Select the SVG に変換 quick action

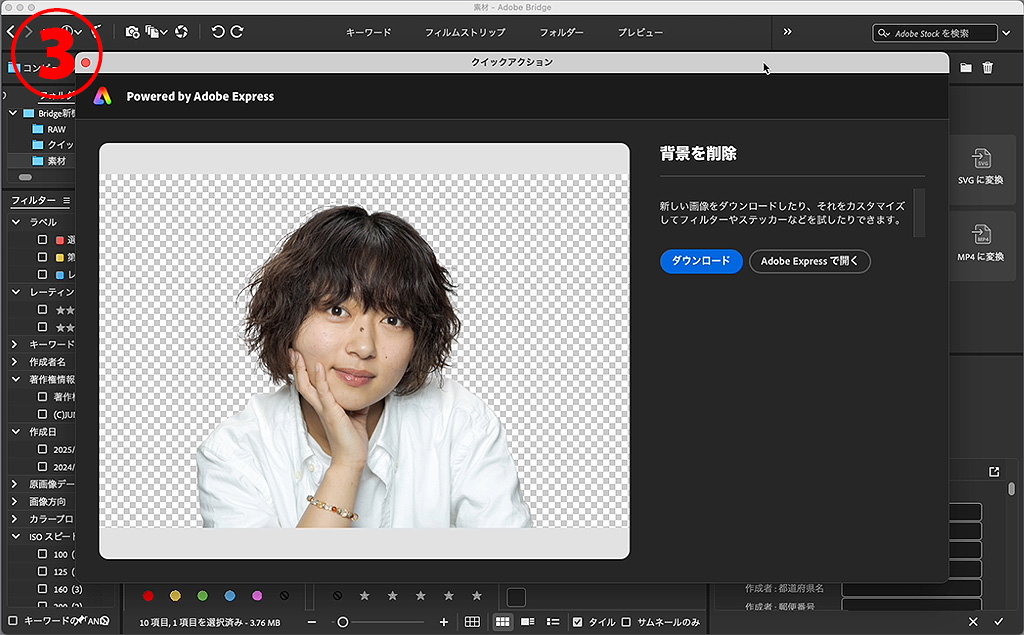pos(981,166)
